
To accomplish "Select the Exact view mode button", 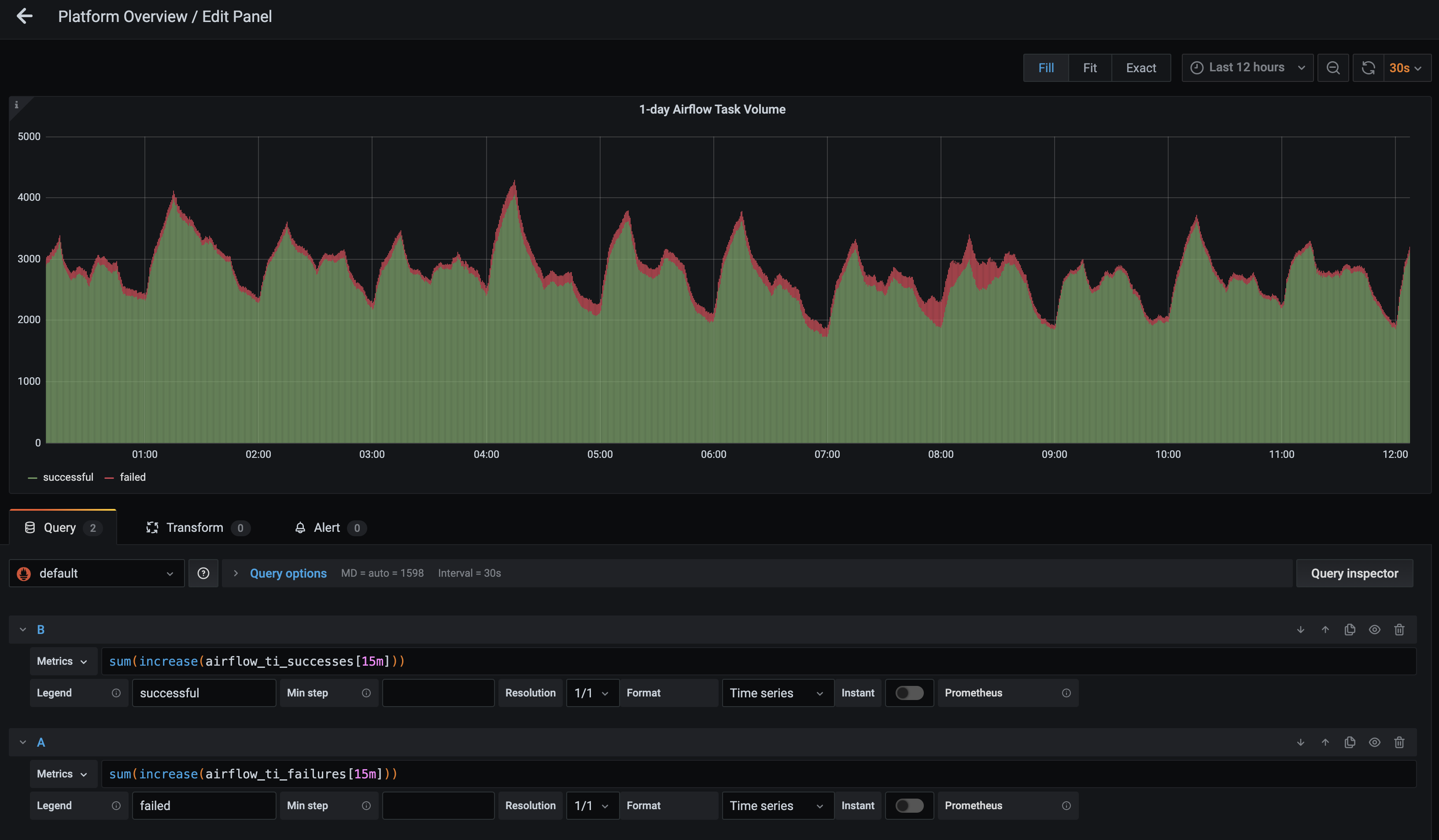I will tap(1140, 68).
